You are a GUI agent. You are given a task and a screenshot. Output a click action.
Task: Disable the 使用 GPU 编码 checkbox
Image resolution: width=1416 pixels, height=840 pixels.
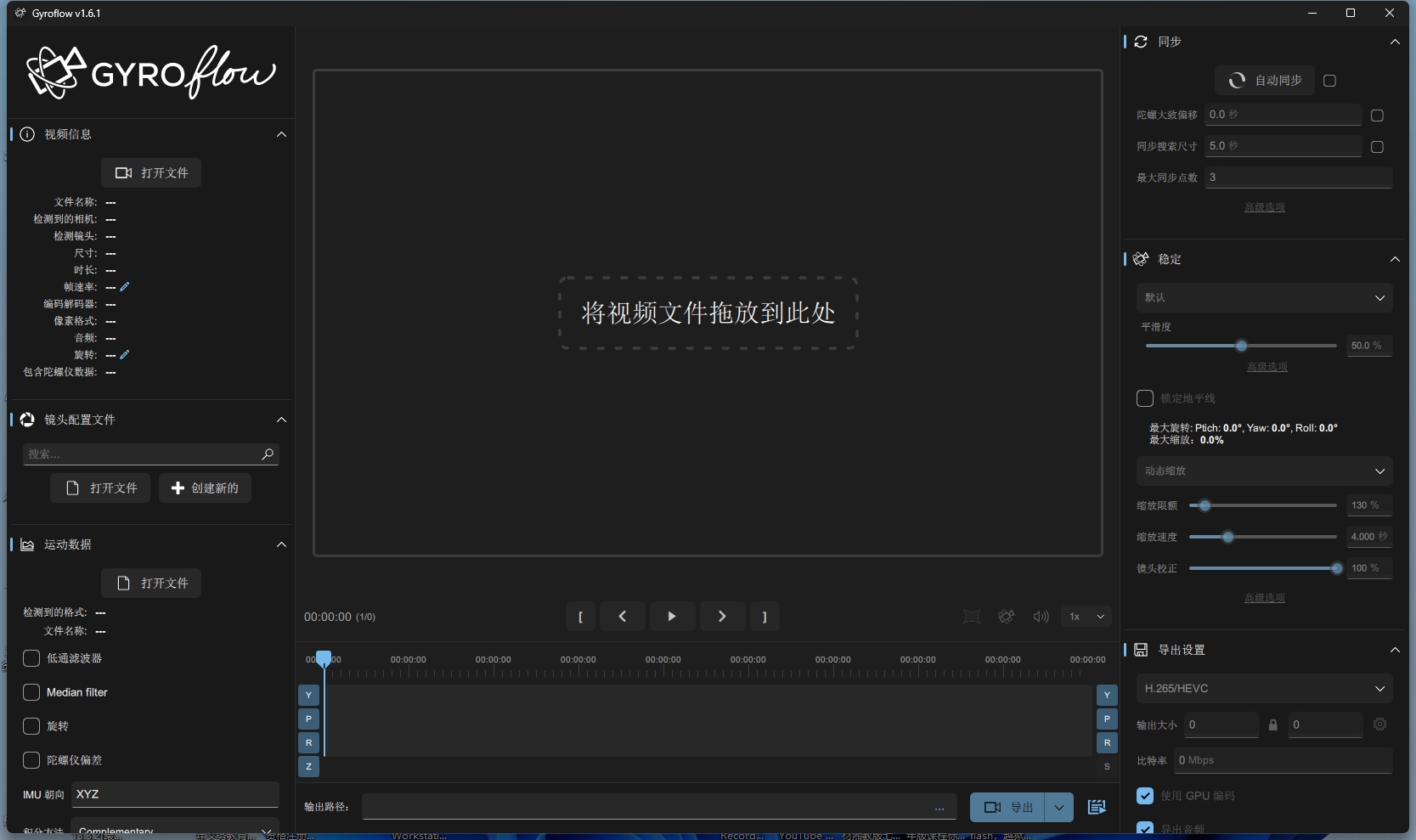point(1144,796)
